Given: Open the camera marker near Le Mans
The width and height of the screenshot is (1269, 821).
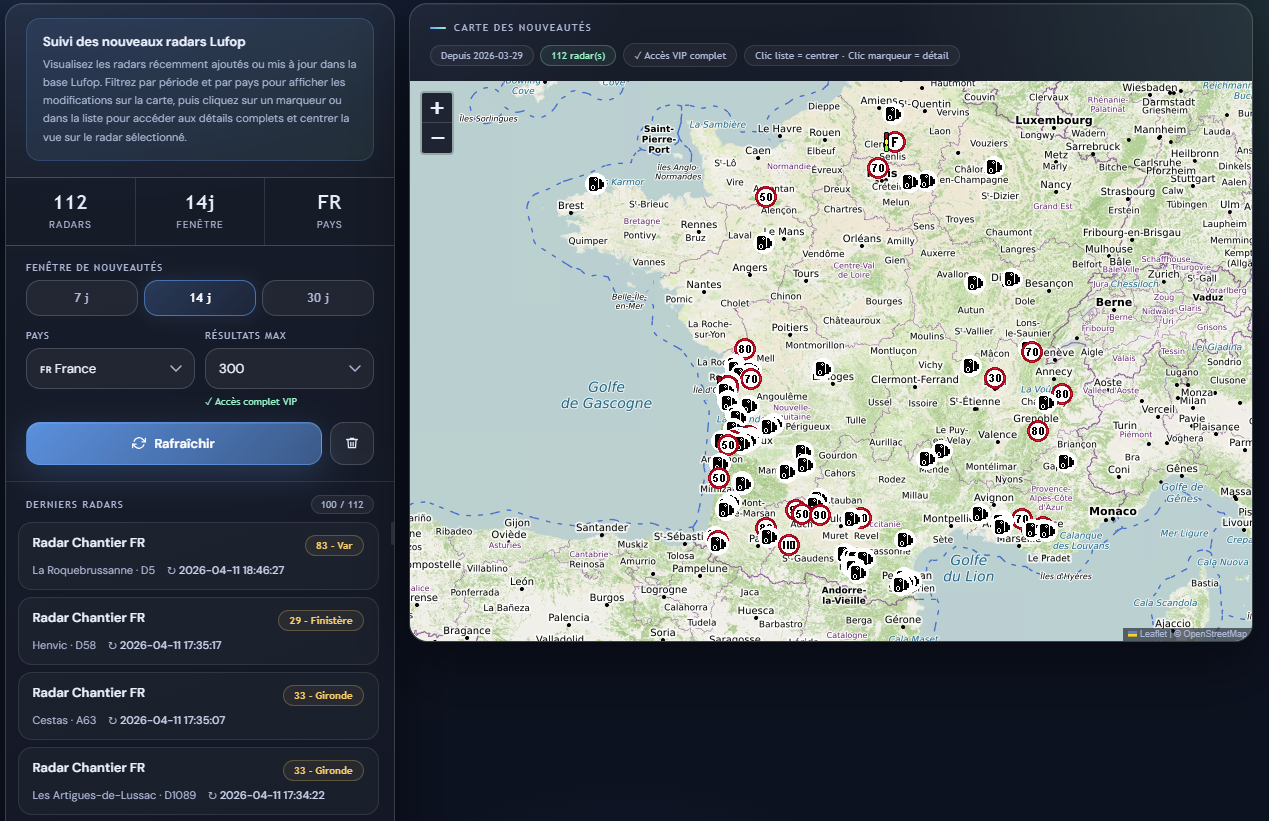Looking at the screenshot, I should (765, 242).
